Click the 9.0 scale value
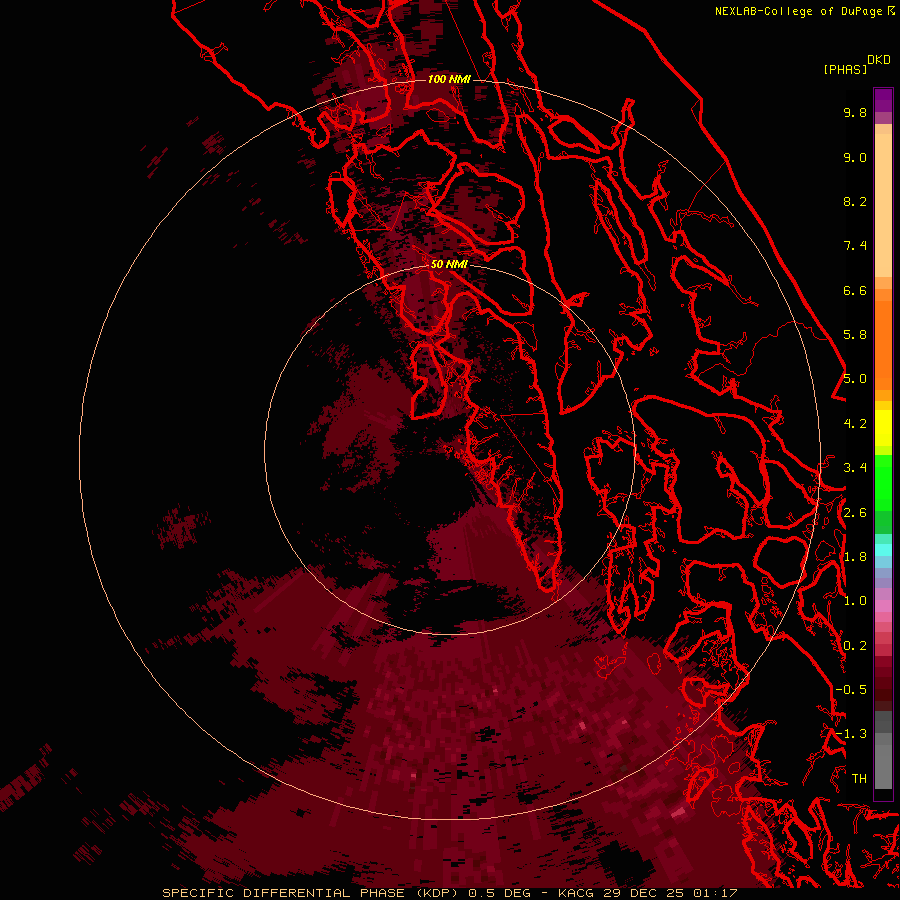900x900 pixels. [855, 157]
